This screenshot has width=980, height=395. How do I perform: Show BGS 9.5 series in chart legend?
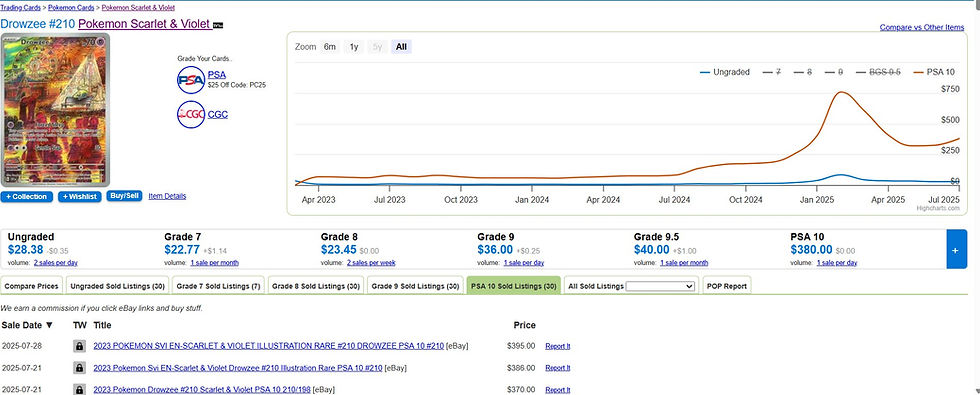(x=876, y=72)
